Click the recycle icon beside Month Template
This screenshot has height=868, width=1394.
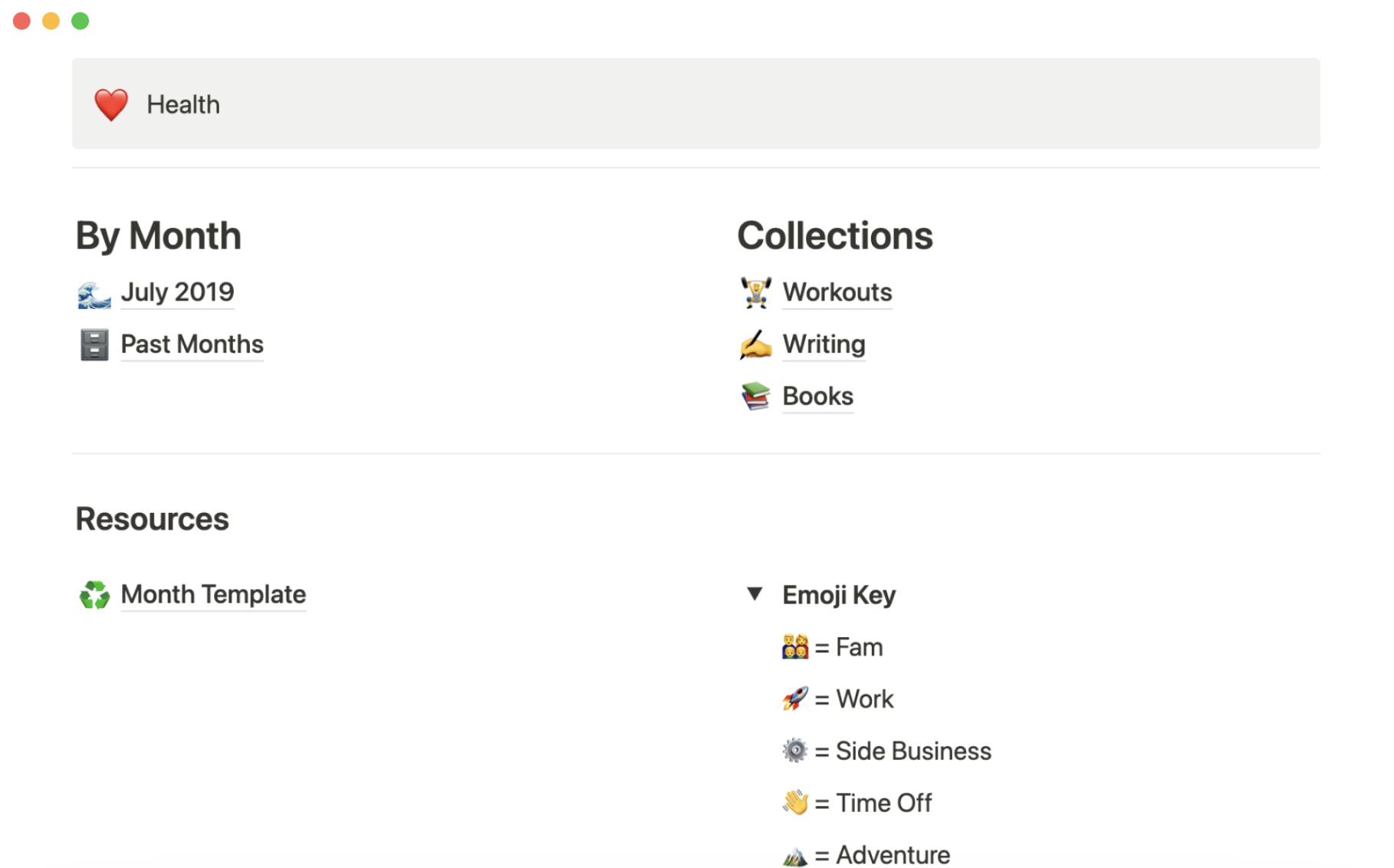94,594
